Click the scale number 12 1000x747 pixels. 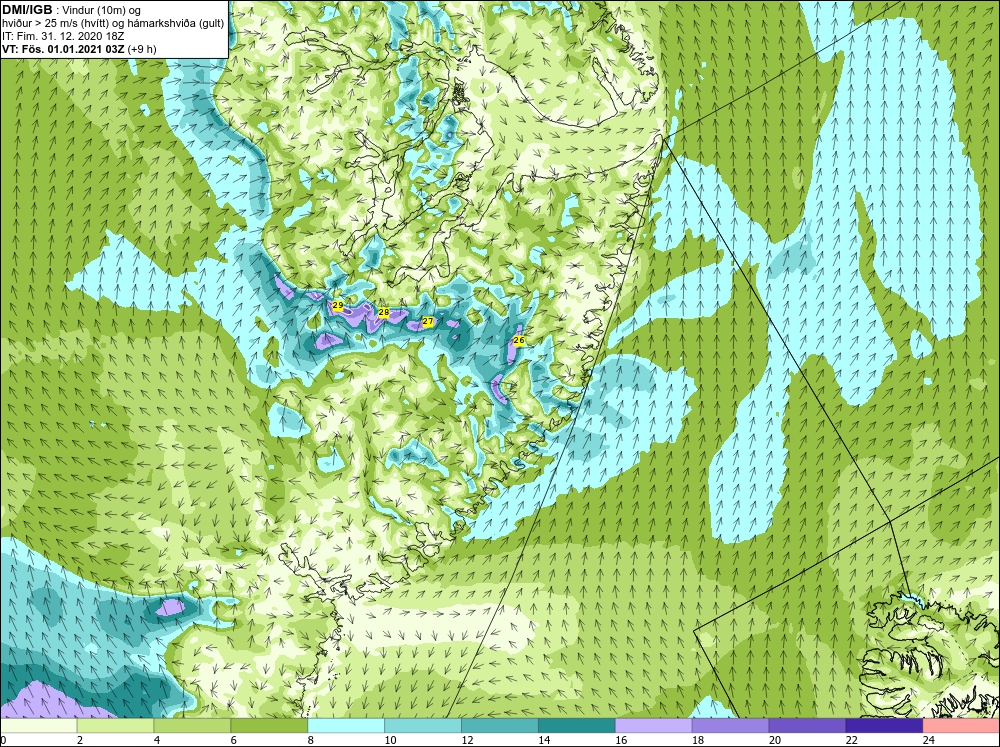click(x=467, y=740)
